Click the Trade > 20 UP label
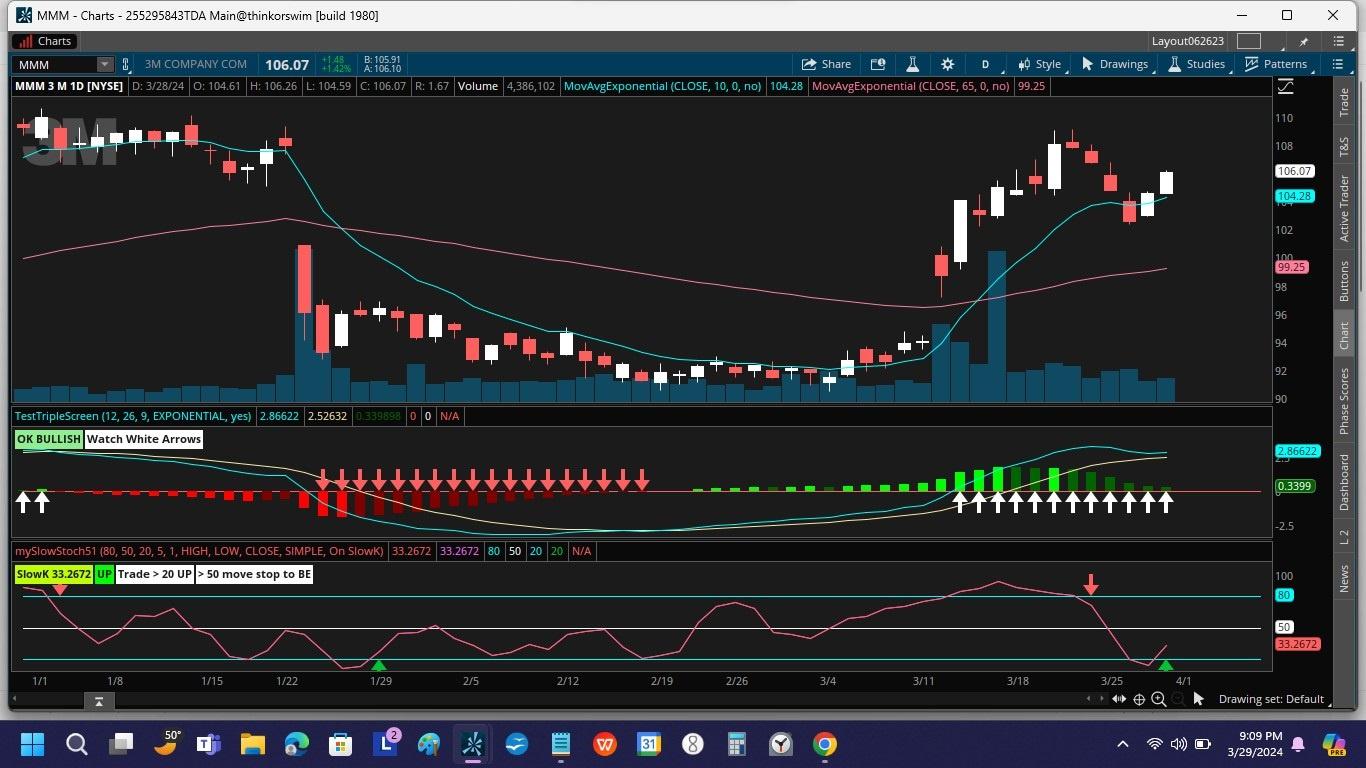The height and width of the screenshot is (768, 1366). [x=154, y=574]
